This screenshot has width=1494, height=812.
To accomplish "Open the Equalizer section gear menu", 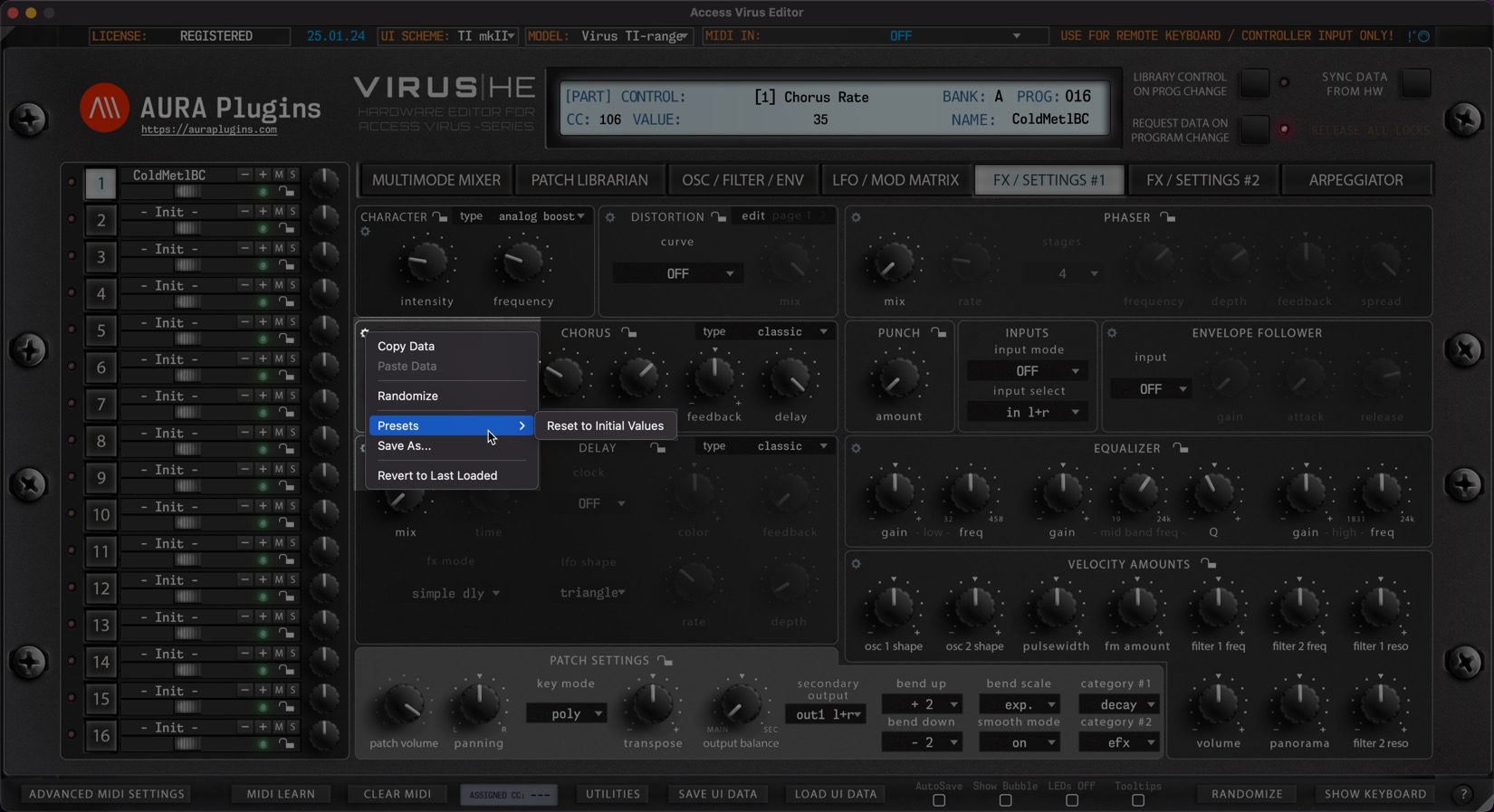I will [x=856, y=448].
